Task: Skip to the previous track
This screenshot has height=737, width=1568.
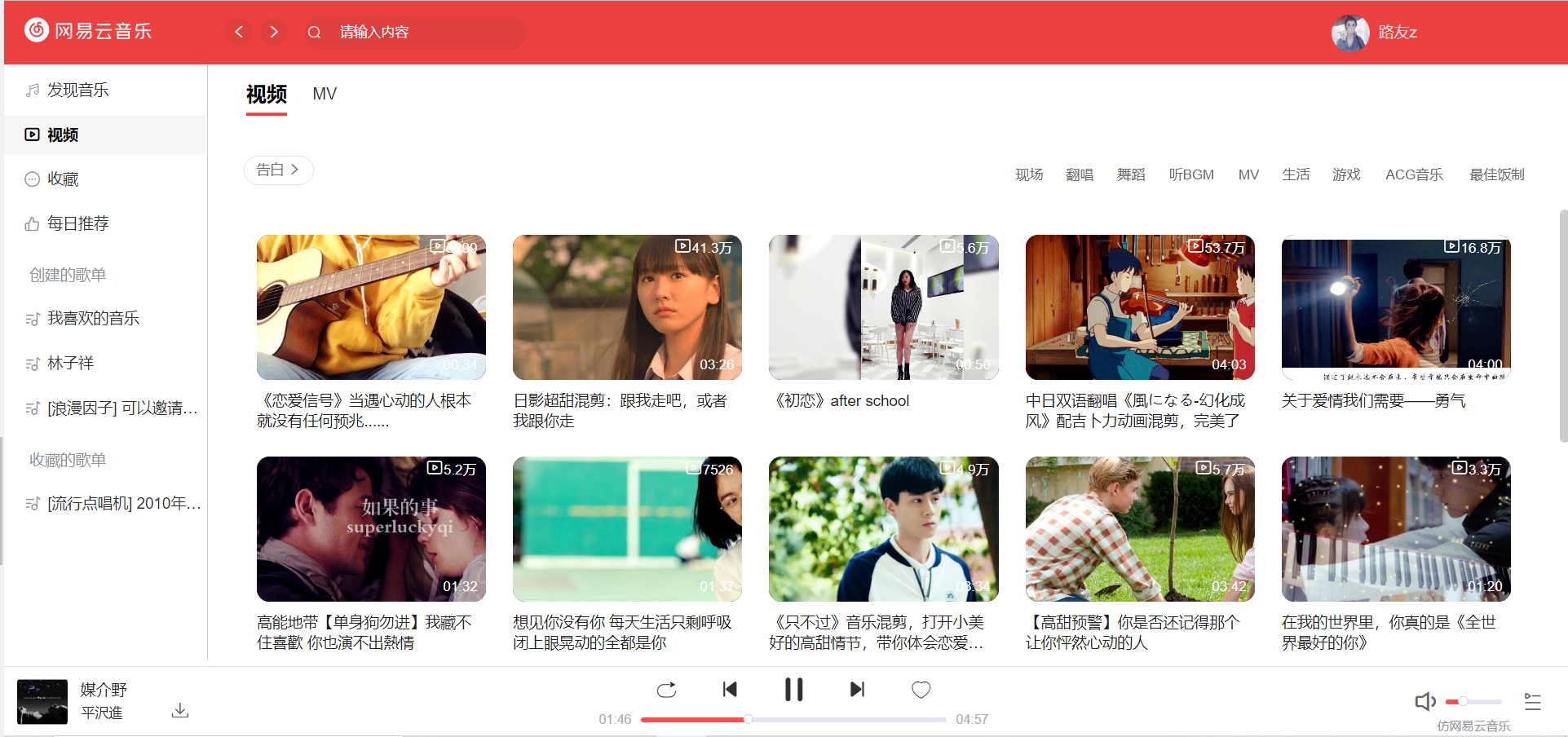Action: point(730,690)
